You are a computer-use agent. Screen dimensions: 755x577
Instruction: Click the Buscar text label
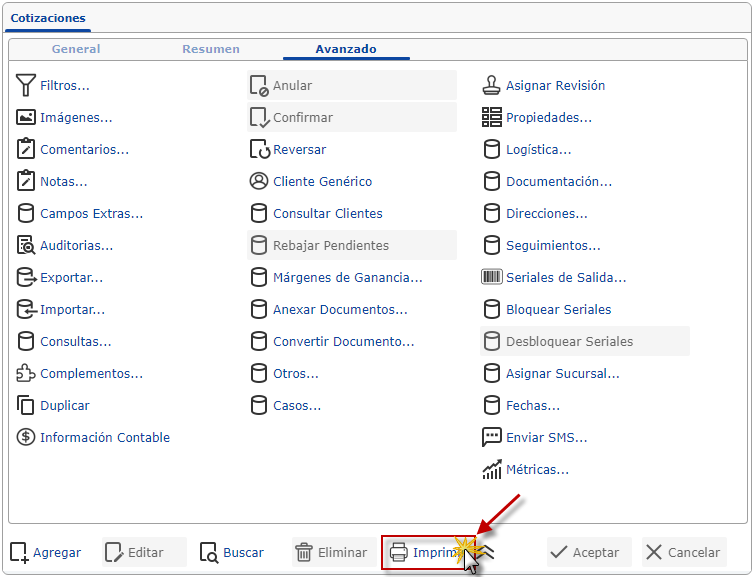243,552
